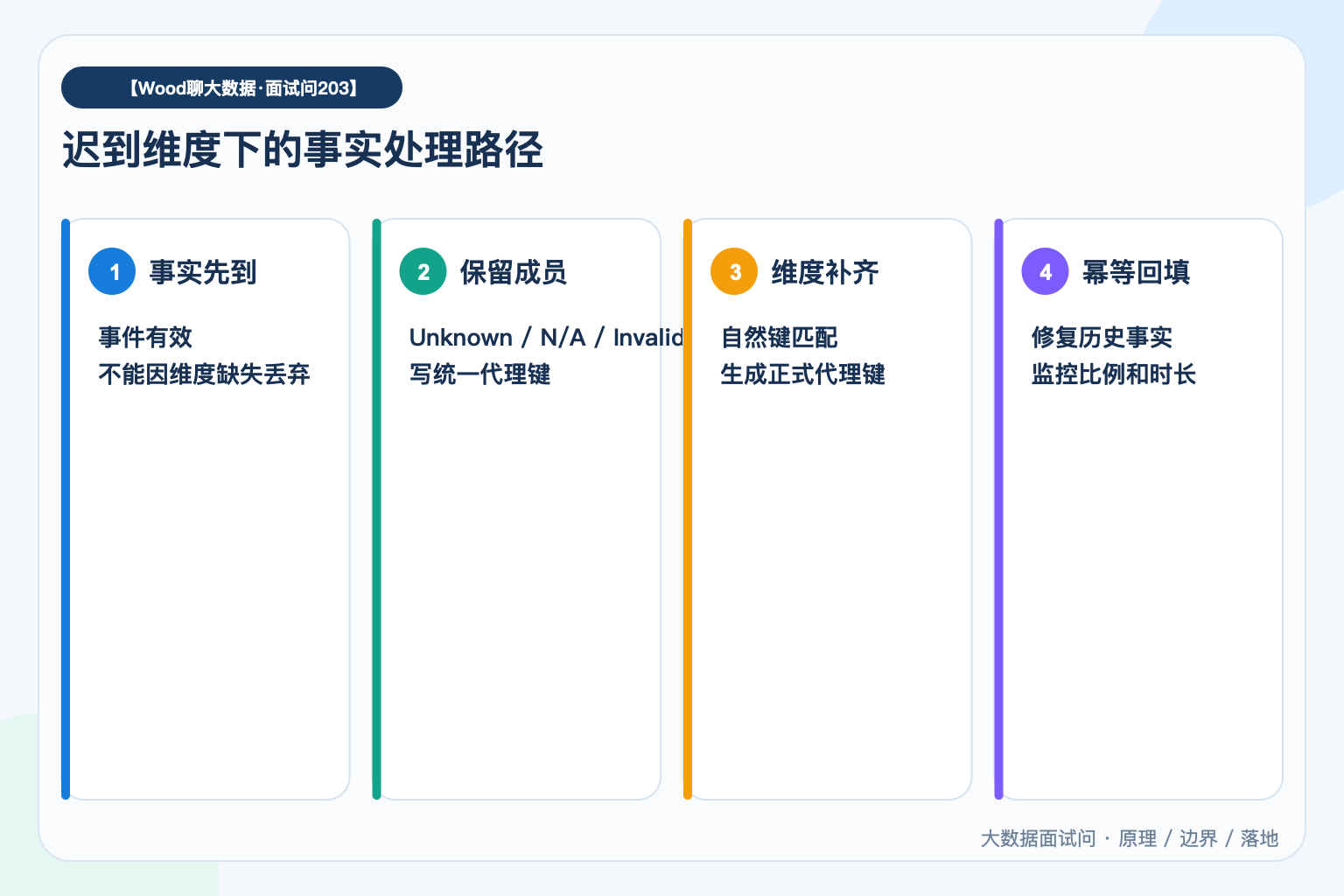
Task: Click the orange step 3 circle
Action: pos(734,271)
